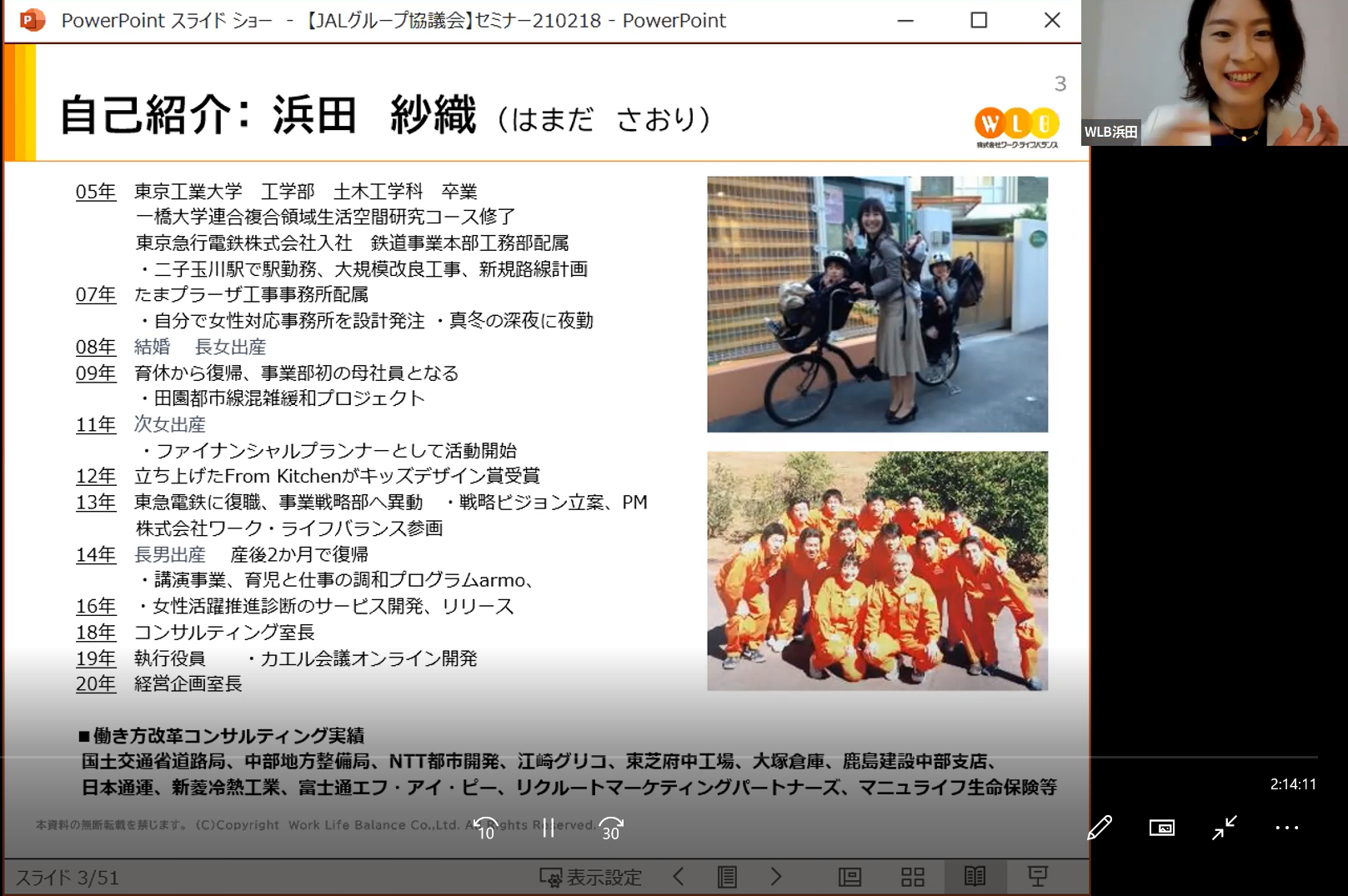Click the 次女出産 line
The height and width of the screenshot is (896, 1348).
(170, 424)
